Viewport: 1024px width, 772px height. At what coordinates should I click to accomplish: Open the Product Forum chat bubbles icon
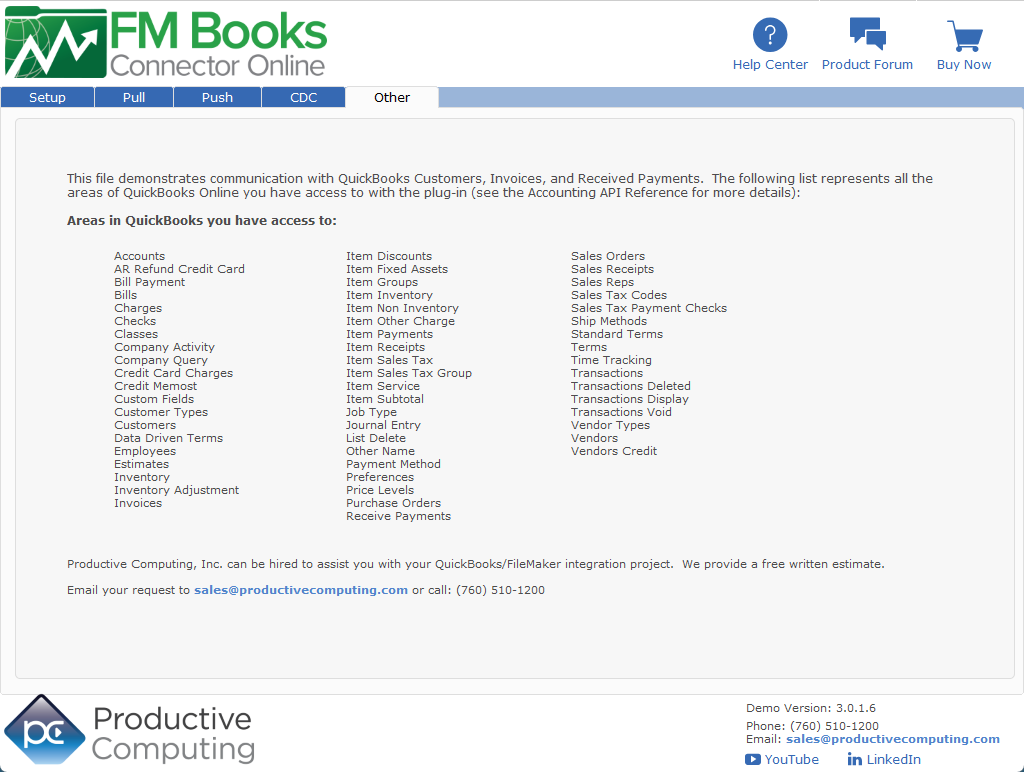(x=867, y=34)
